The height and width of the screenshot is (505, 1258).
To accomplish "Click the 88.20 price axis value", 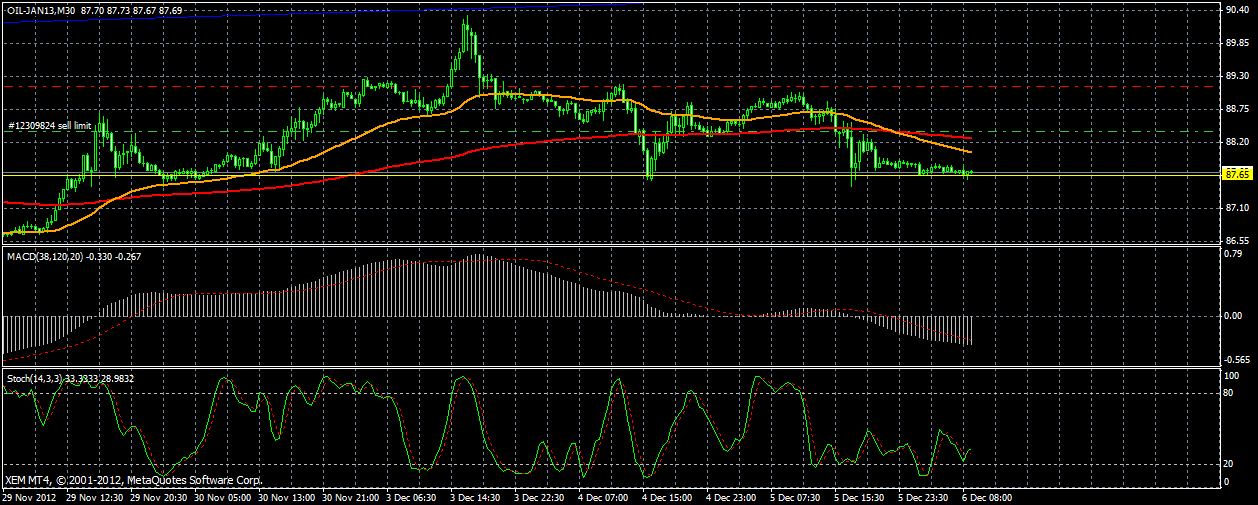I will point(1236,142).
